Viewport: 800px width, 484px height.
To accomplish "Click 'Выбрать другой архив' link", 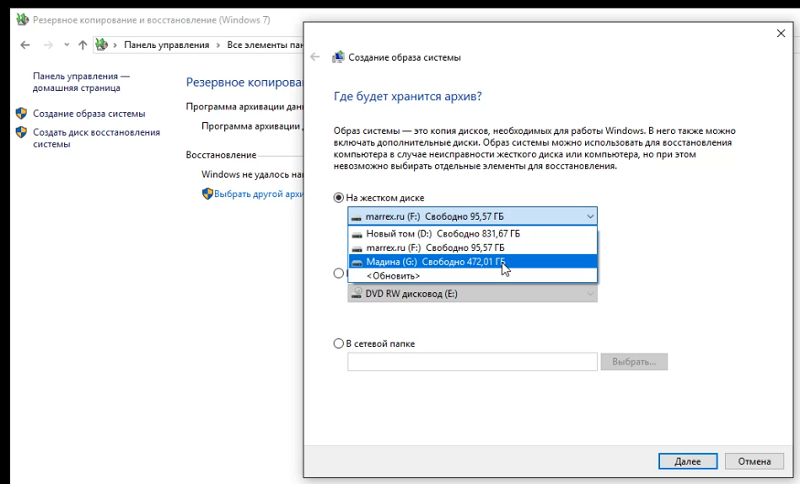I will pos(259,194).
